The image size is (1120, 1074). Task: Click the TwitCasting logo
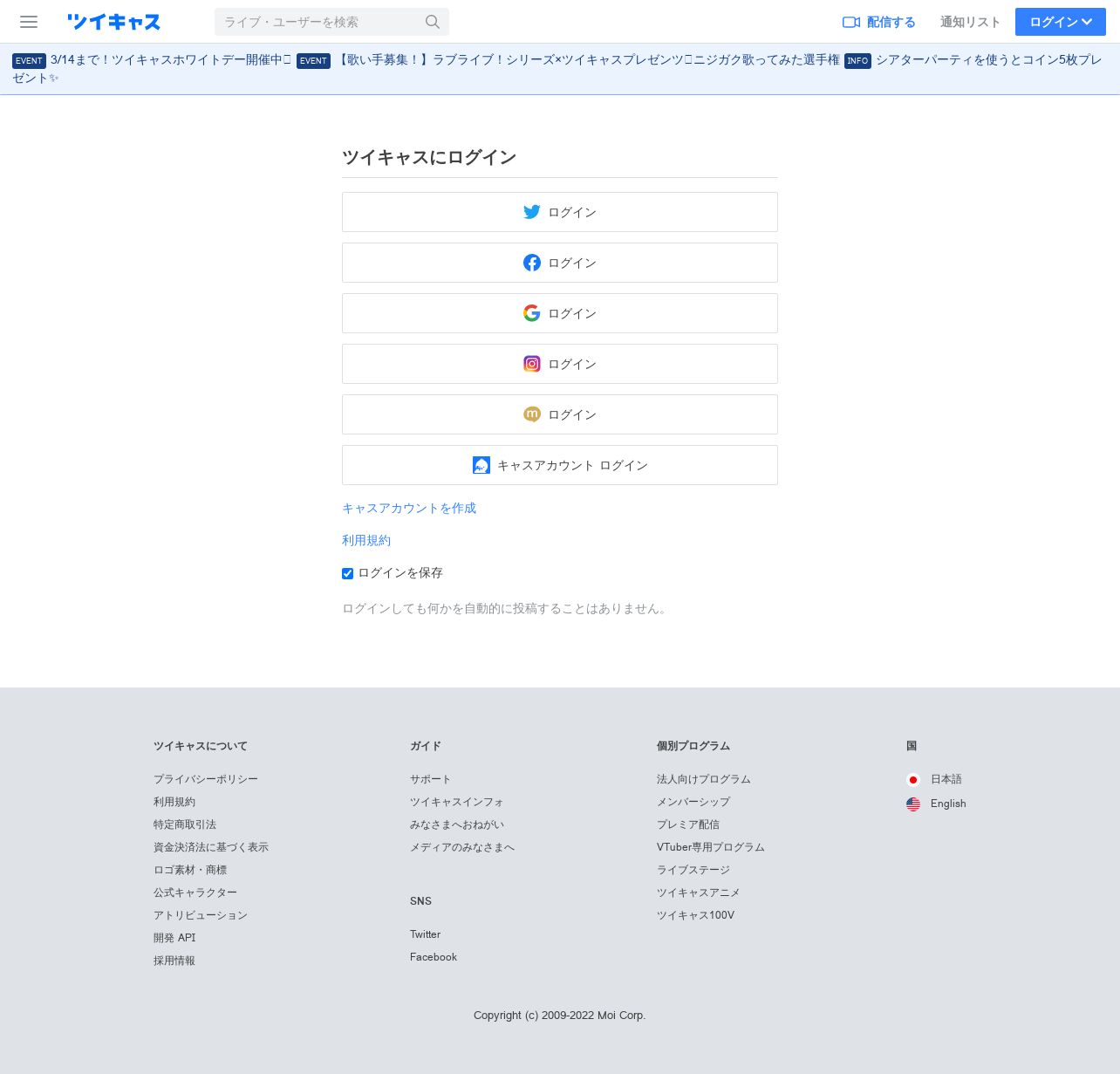tap(114, 22)
